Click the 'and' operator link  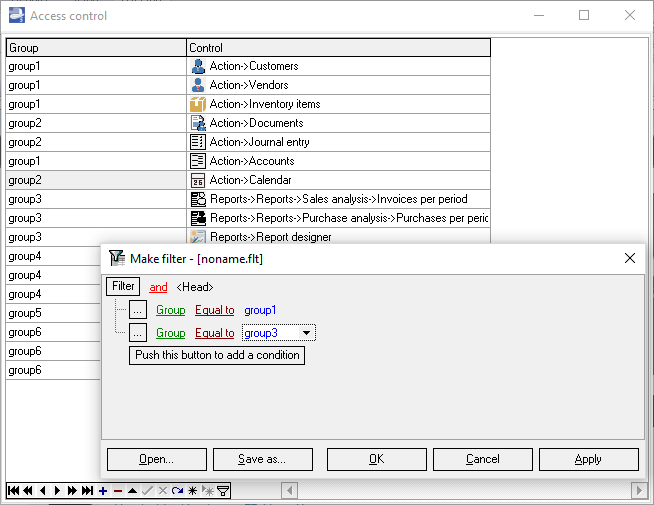pos(158,287)
